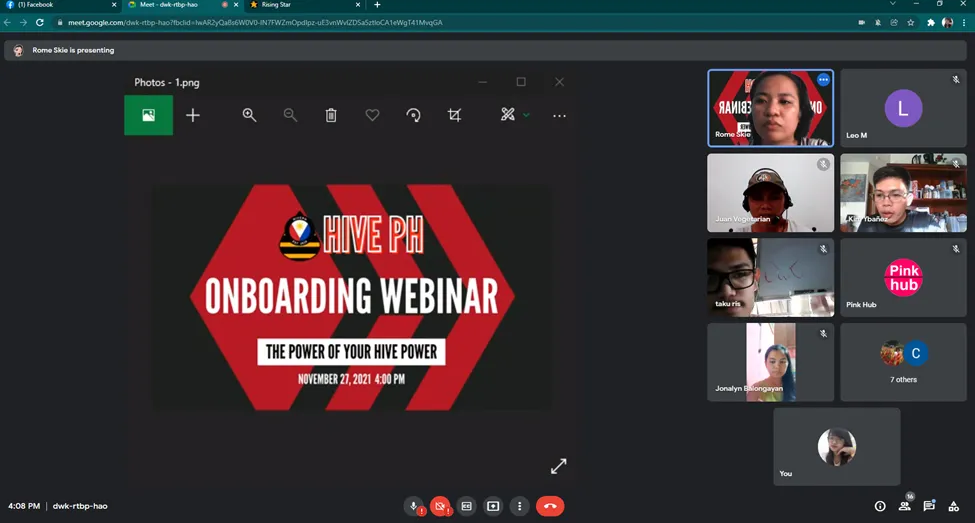Open the 7 others participants tile
The image size is (975, 523).
click(903, 362)
